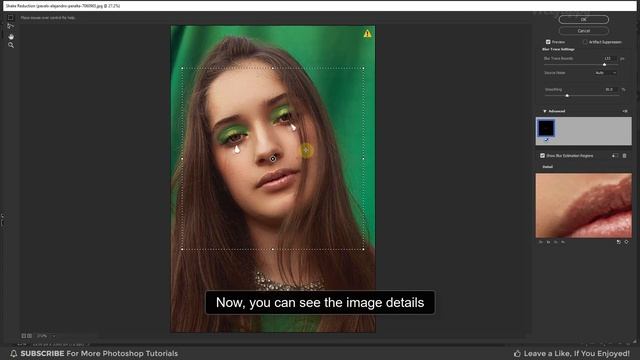The image size is (640, 360).
Task: Click top-center handle of blur region
Action: (273, 68)
